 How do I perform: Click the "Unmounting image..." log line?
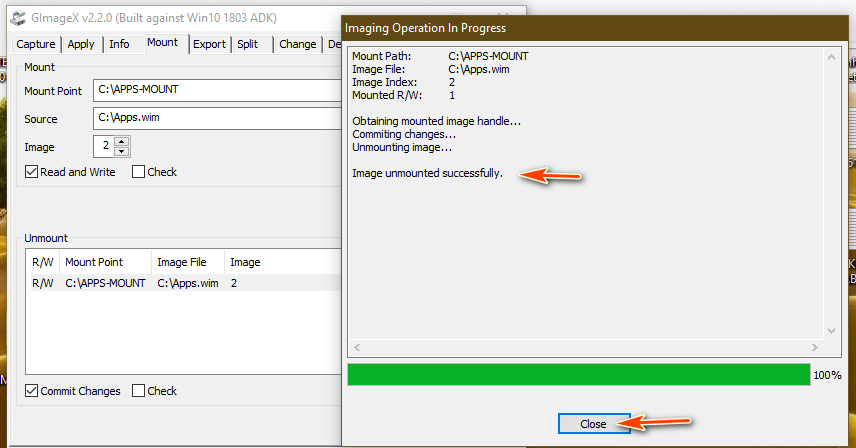[402, 147]
